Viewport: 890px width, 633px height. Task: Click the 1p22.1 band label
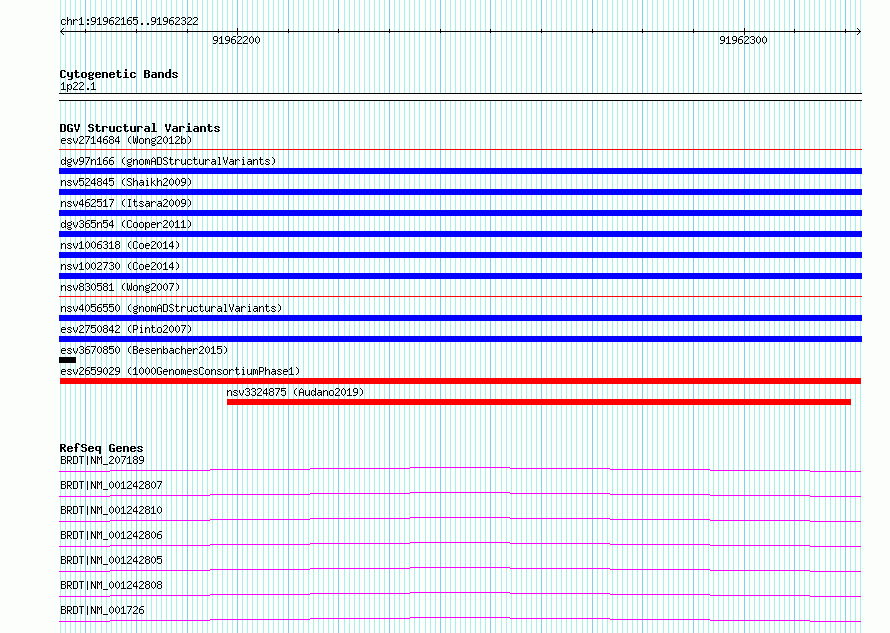point(78,86)
